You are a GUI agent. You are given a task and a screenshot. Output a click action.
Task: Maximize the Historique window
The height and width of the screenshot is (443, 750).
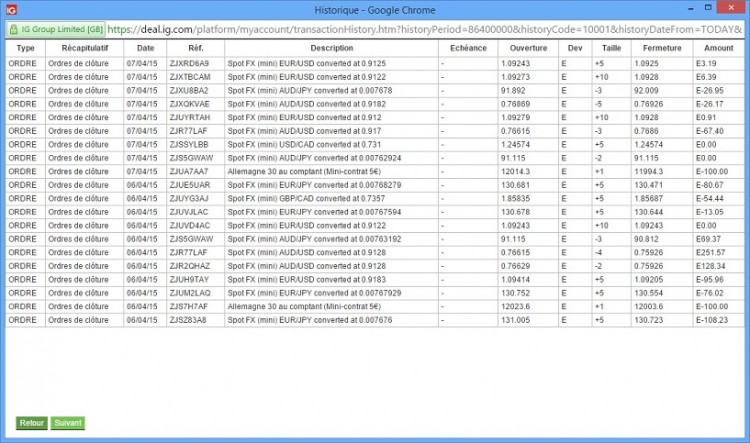708,8
